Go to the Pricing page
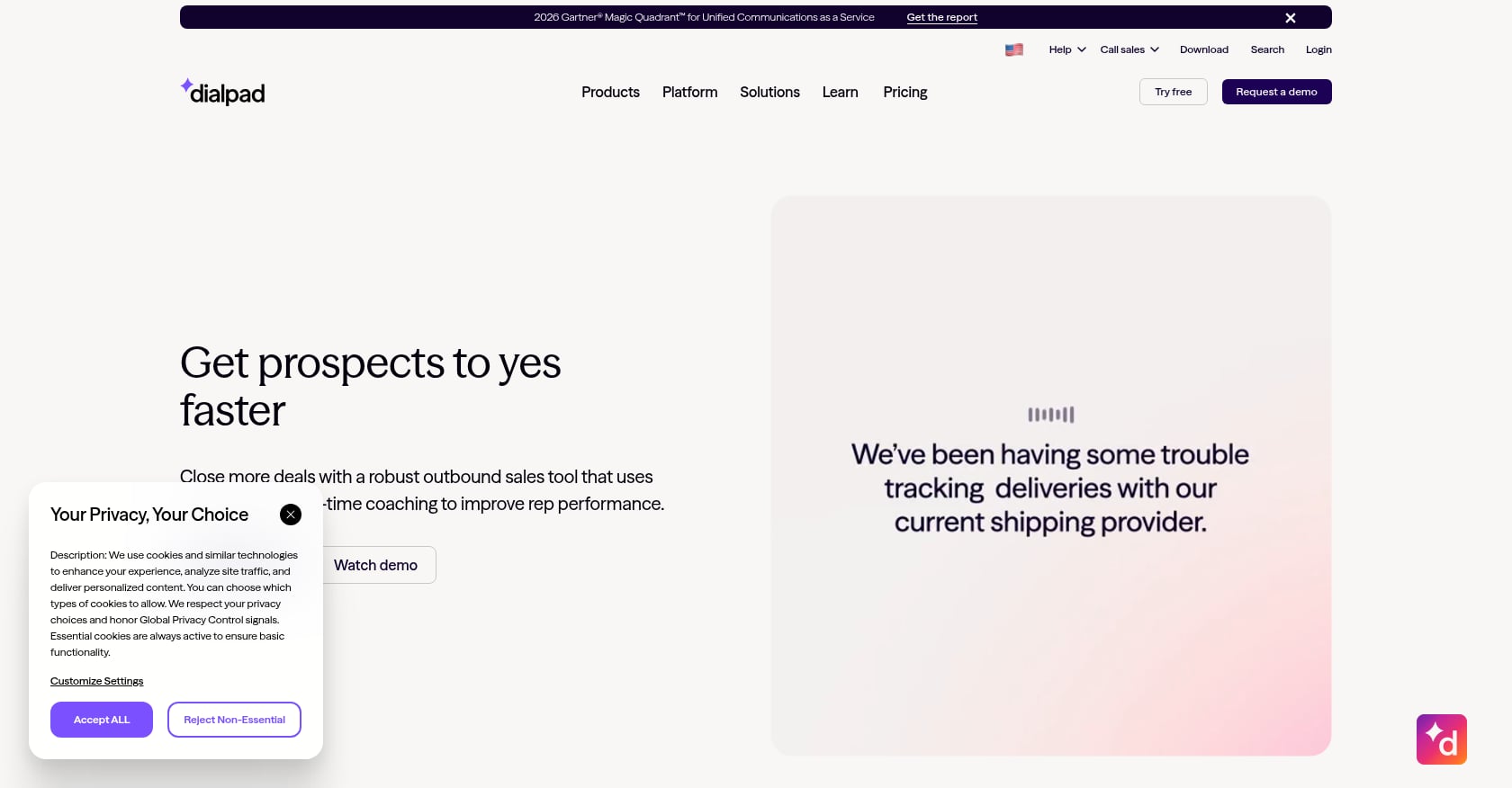 [905, 92]
